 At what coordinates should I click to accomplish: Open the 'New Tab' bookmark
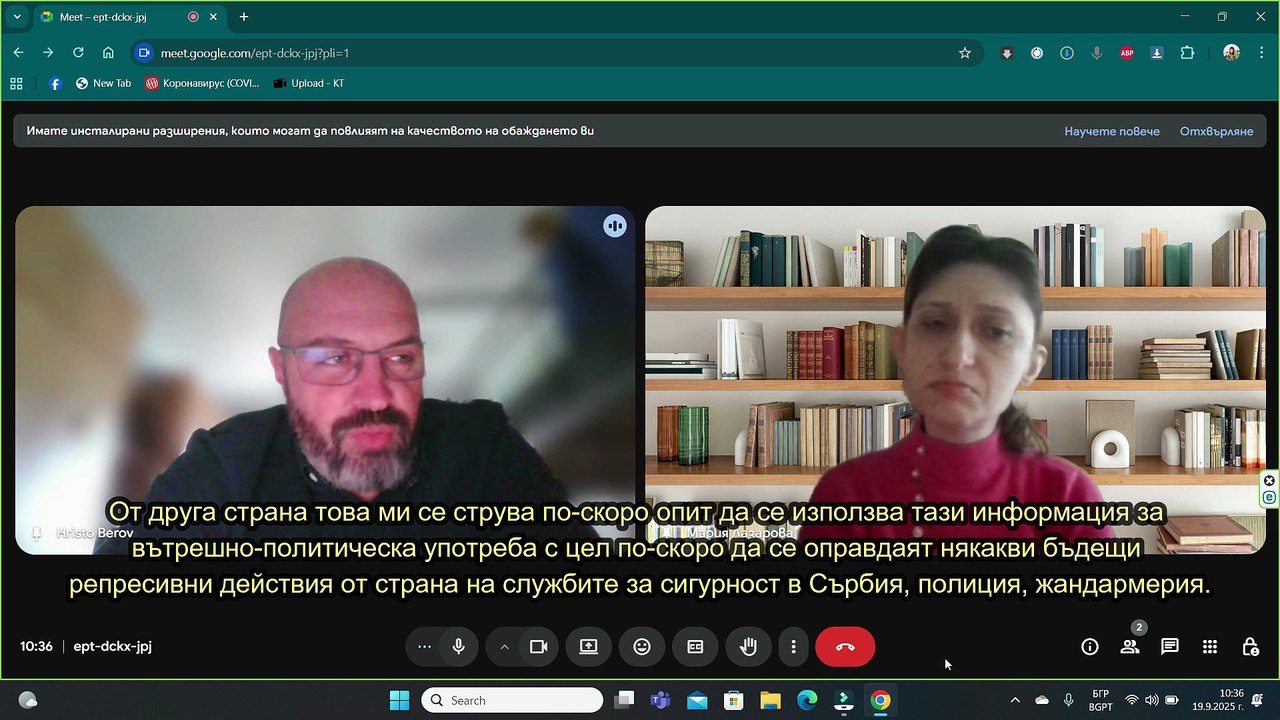pyautogui.click(x=104, y=83)
